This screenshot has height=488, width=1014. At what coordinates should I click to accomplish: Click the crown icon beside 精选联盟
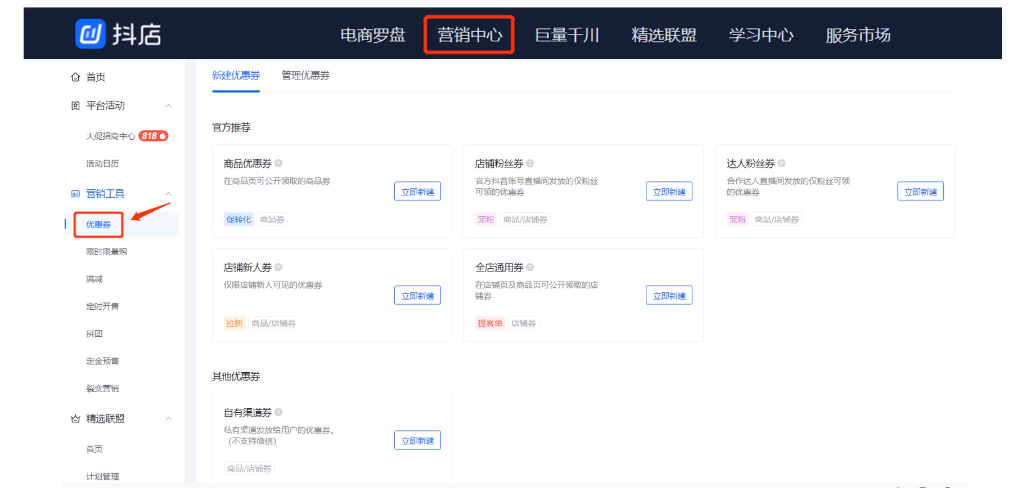(75, 419)
